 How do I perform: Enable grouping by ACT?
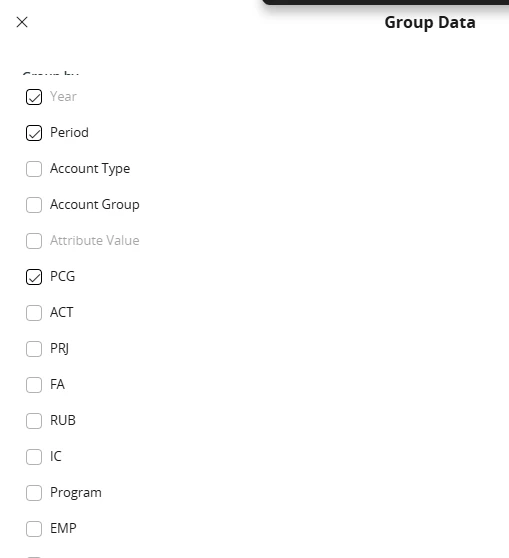(x=34, y=313)
